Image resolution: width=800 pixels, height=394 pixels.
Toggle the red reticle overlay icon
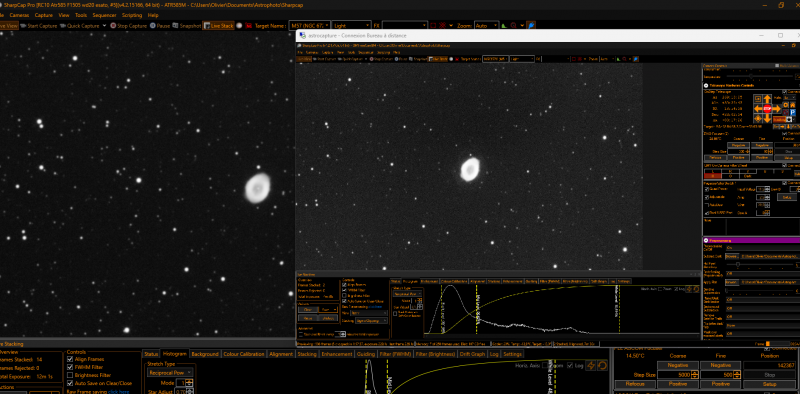(x=442, y=25)
